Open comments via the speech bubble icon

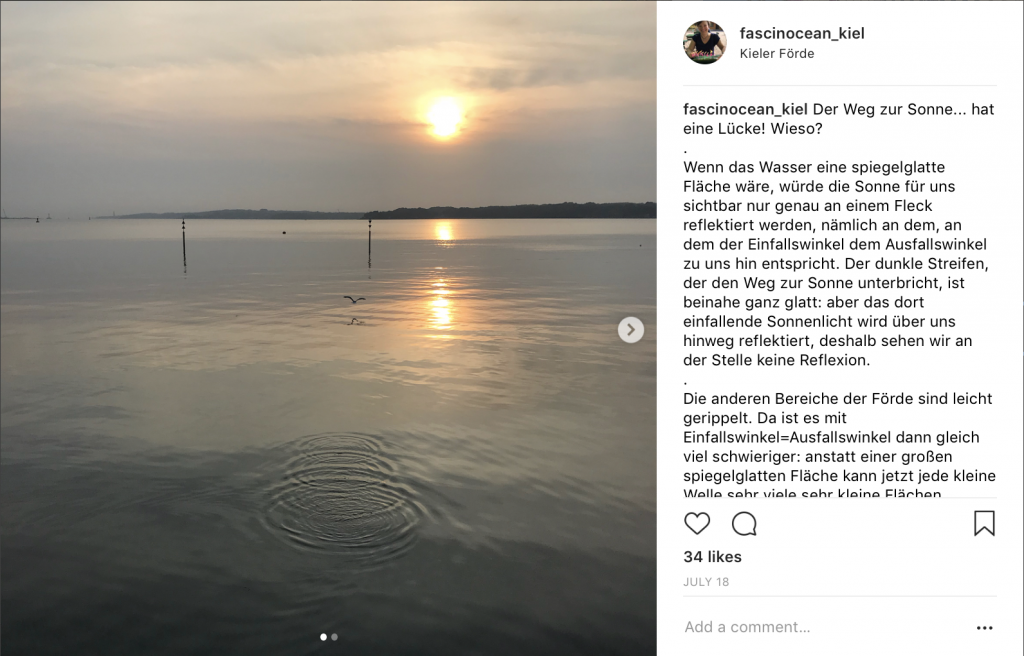tap(744, 523)
